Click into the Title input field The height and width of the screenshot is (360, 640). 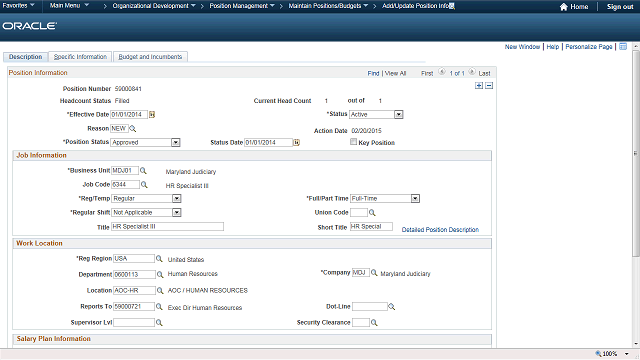pos(167,227)
